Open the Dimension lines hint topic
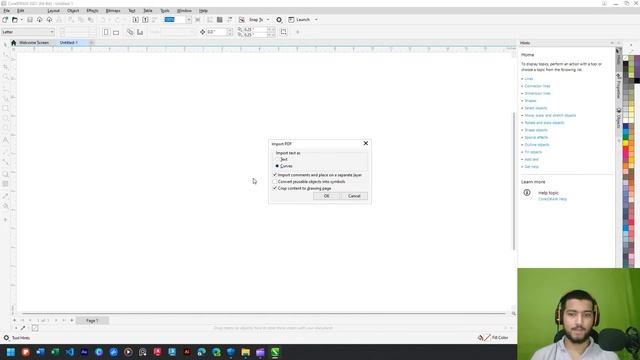 538,93
